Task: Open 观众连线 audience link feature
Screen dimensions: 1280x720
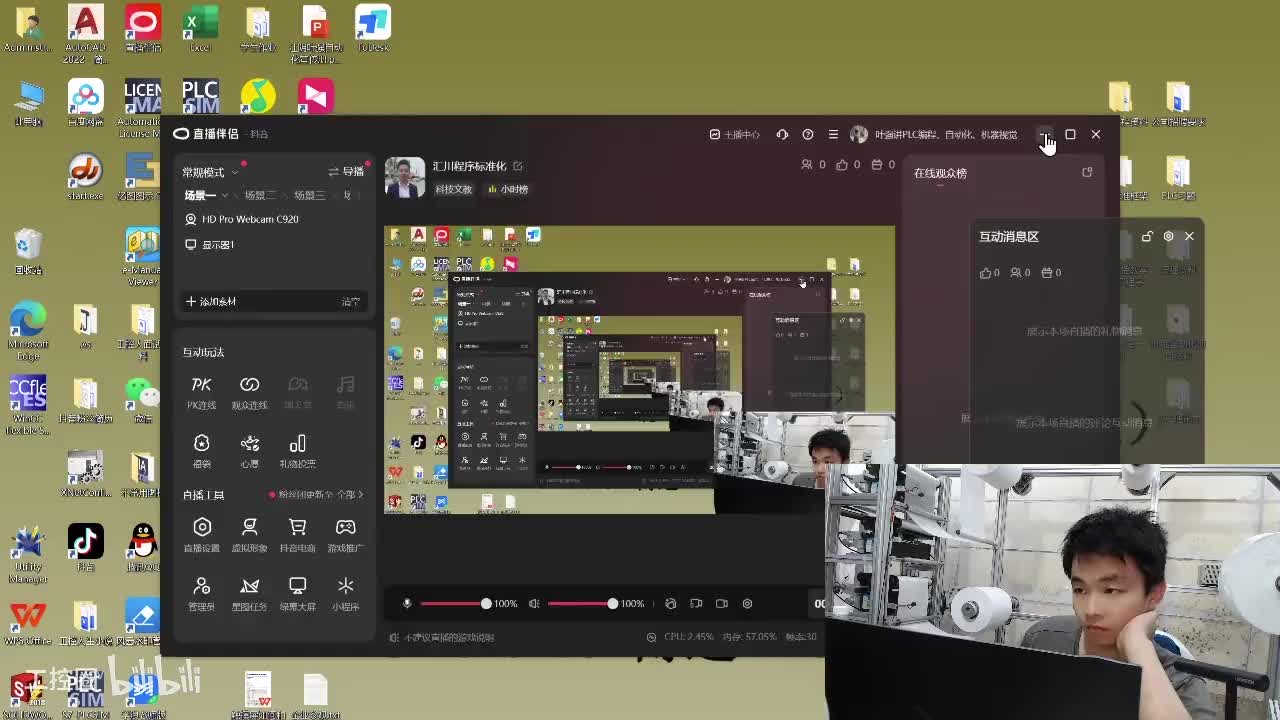Action: click(250, 393)
